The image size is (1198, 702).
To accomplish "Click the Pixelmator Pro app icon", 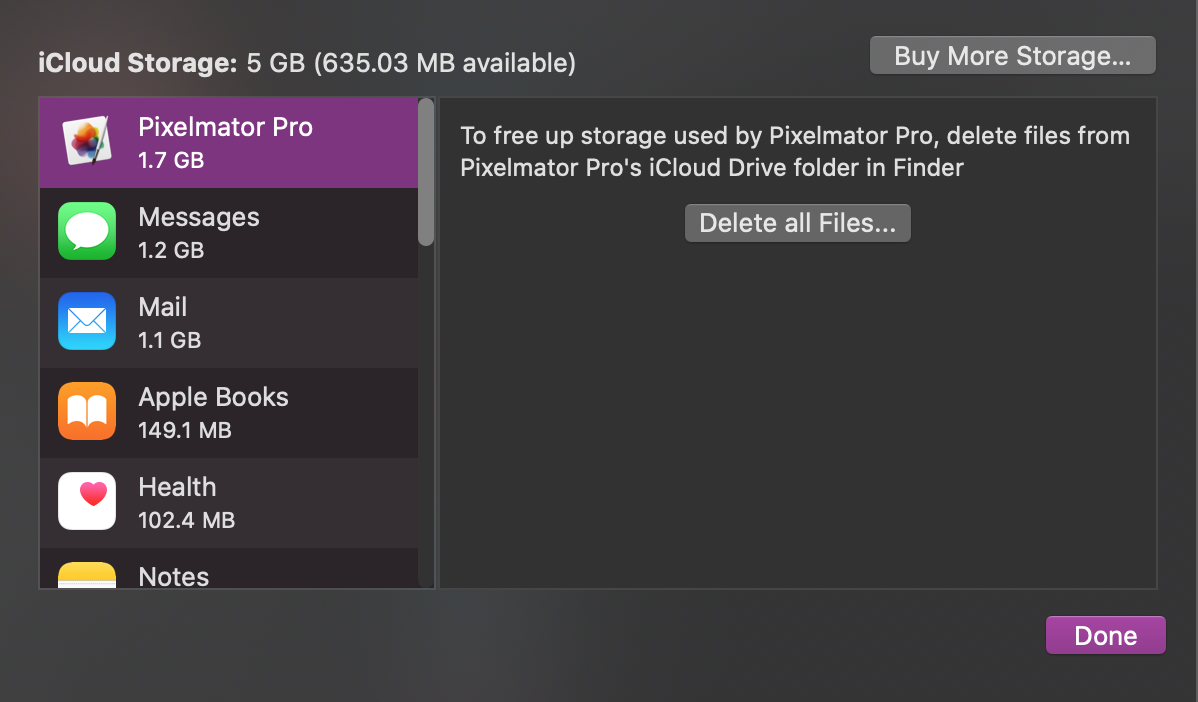I will 87,142.
